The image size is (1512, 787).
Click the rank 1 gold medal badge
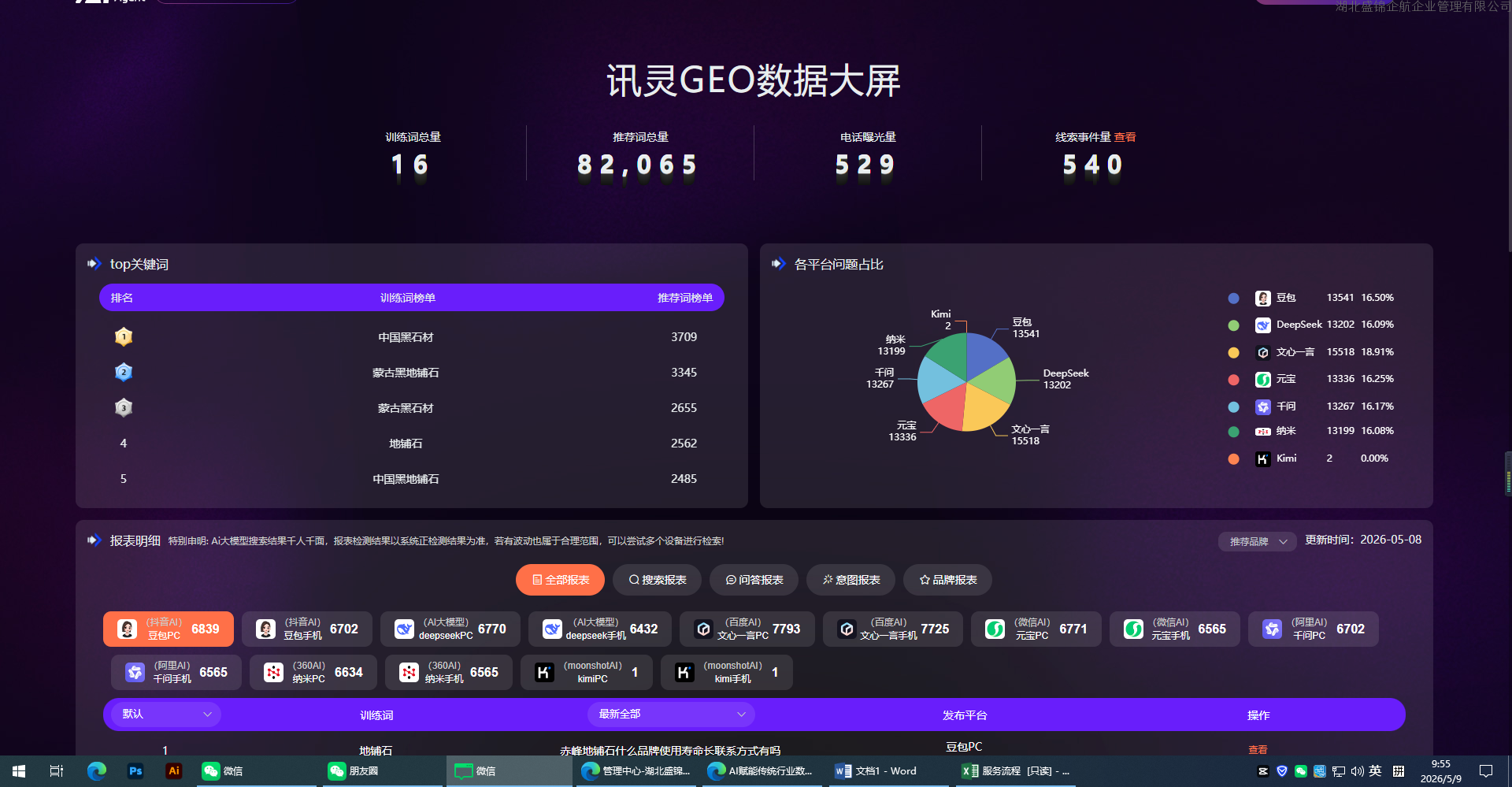(124, 336)
